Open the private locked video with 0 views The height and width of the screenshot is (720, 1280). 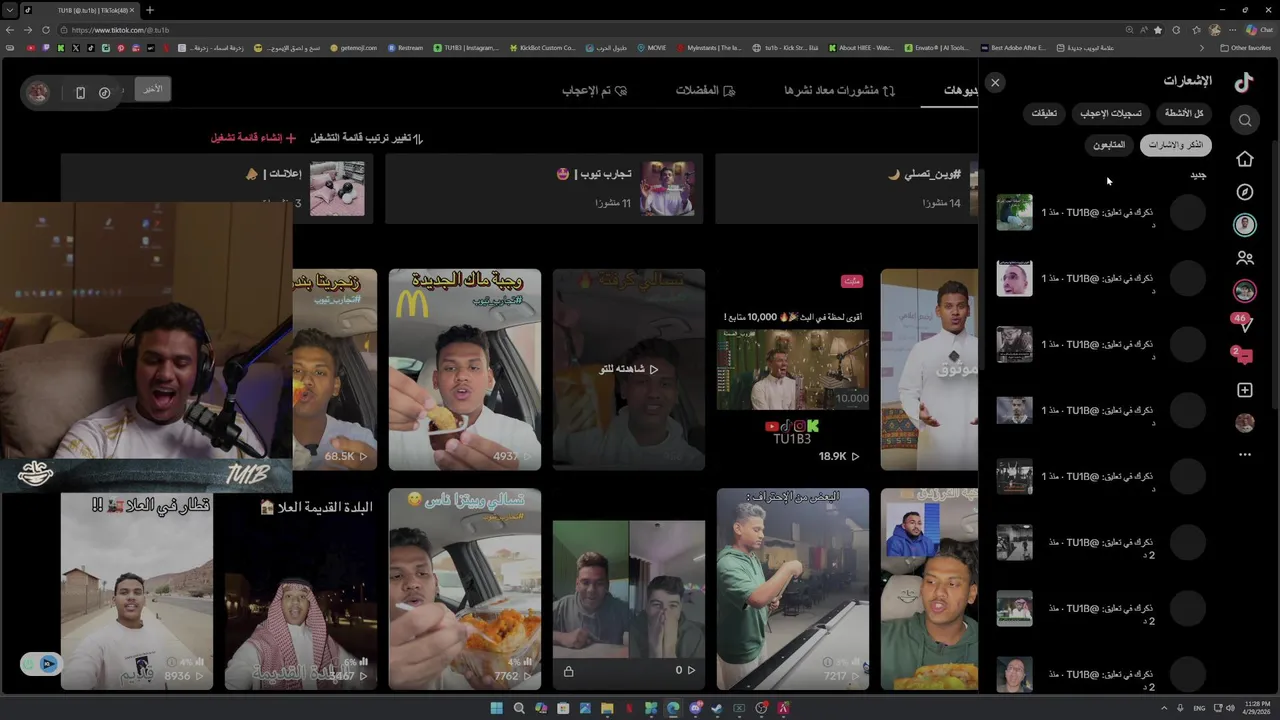pos(629,590)
